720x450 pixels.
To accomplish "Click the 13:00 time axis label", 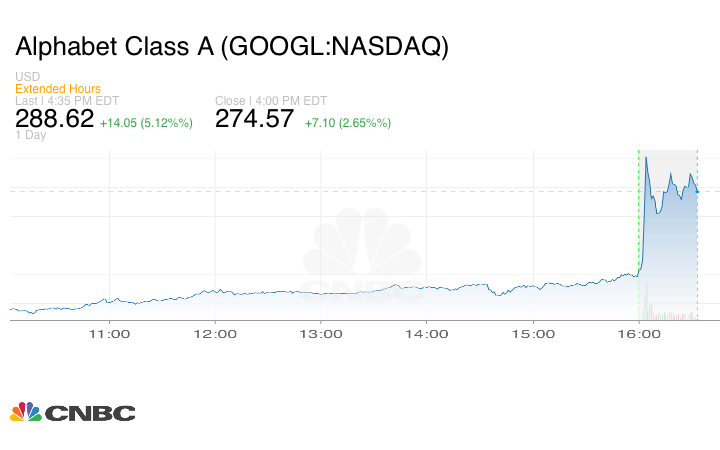I will (321, 334).
